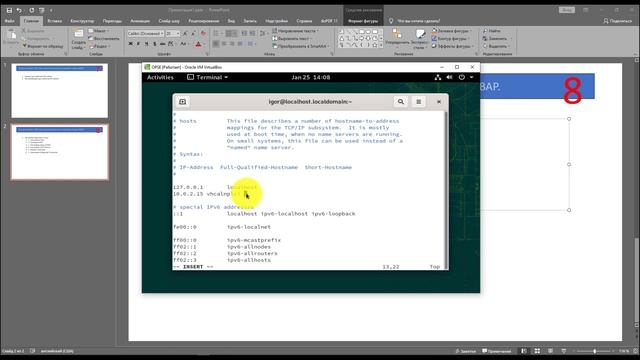The image size is (640, 360).
Task: Open the terminal search magnifier icon
Action: click(x=401, y=102)
